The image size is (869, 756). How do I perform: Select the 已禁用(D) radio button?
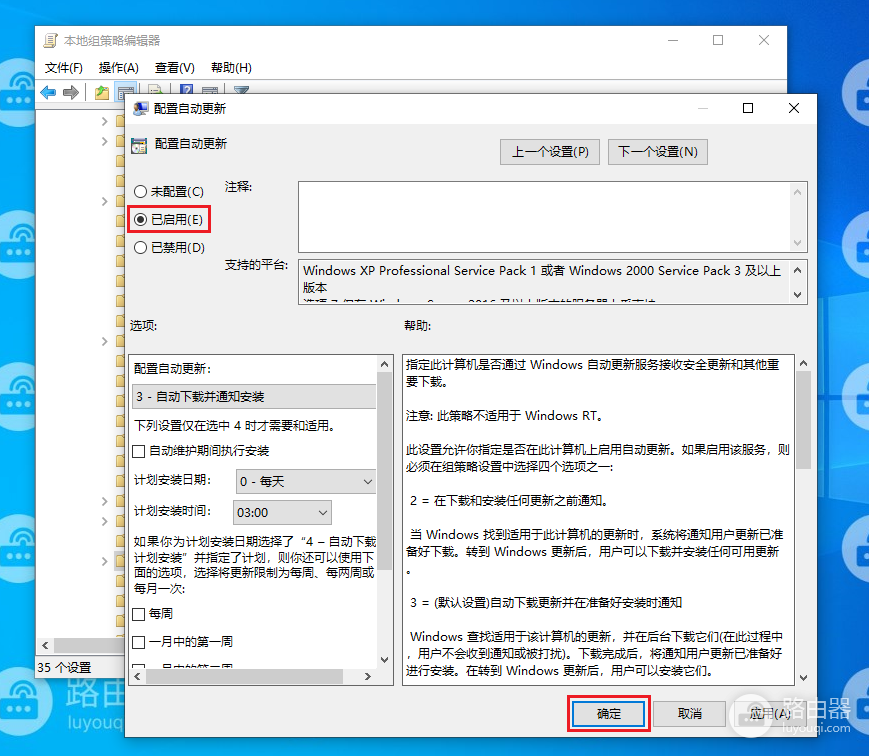[x=141, y=247]
